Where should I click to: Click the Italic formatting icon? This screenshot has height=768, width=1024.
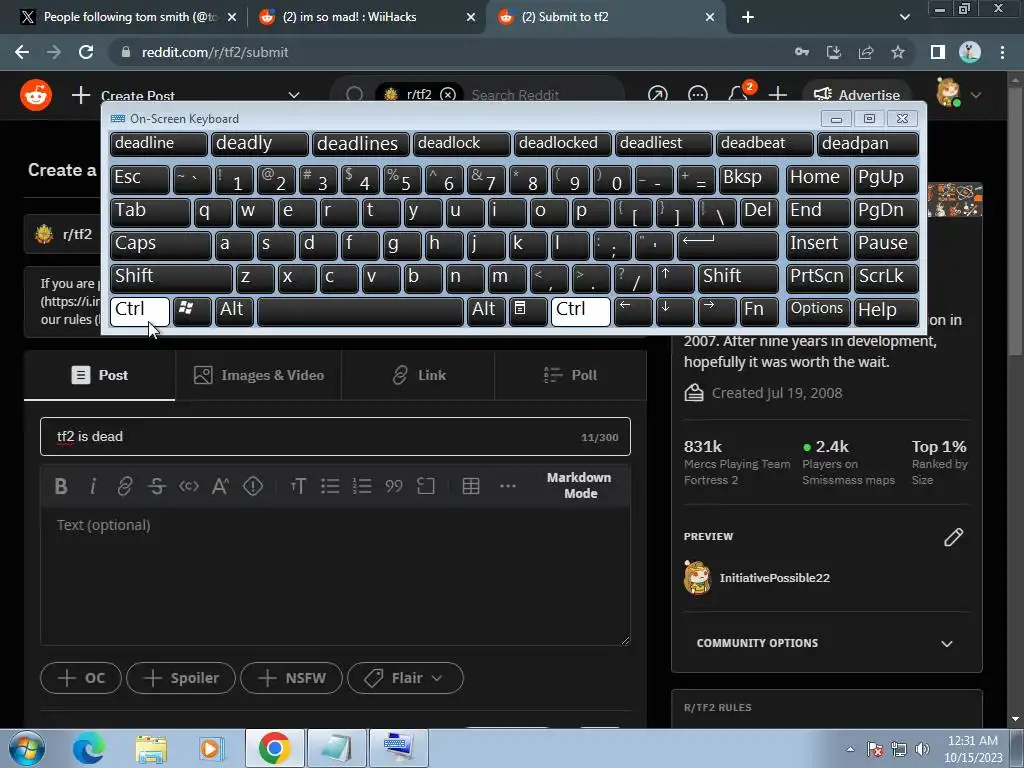pos(93,486)
